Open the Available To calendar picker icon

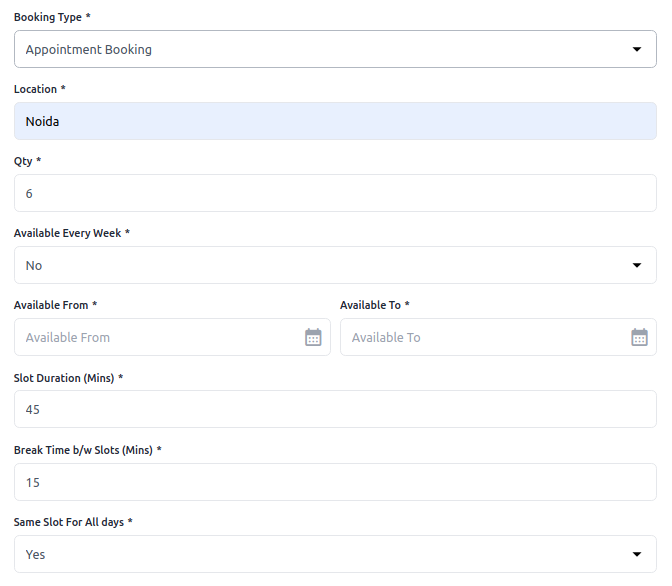click(639, 337)
